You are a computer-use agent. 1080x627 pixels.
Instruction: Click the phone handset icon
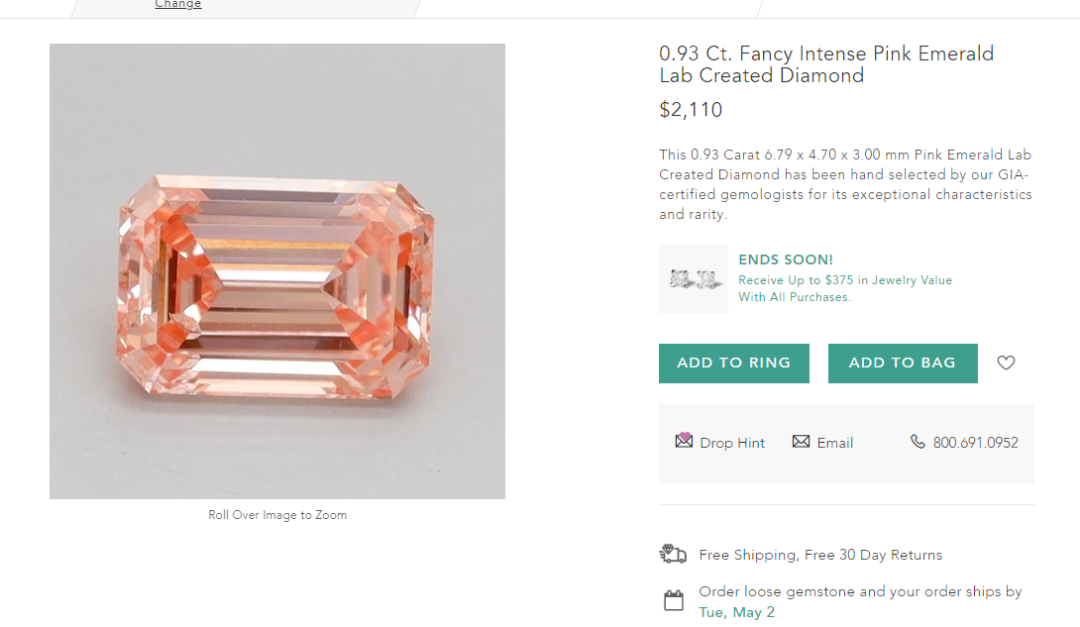917,442
